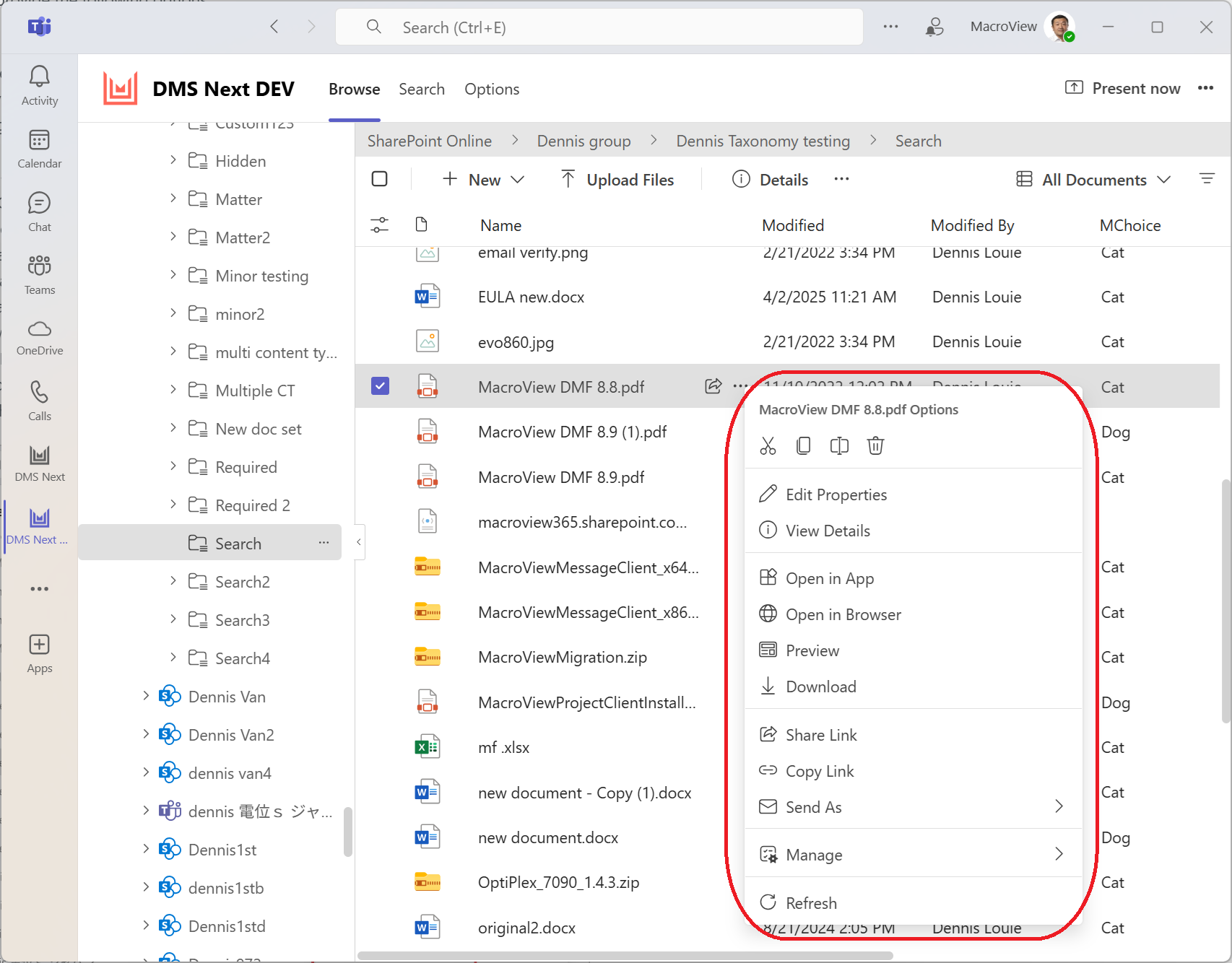Image resolution: width=1232 pixels, height=963 pixels.
Task: Click the tab more-options ellipsis near Present now
Action: 1205,88
